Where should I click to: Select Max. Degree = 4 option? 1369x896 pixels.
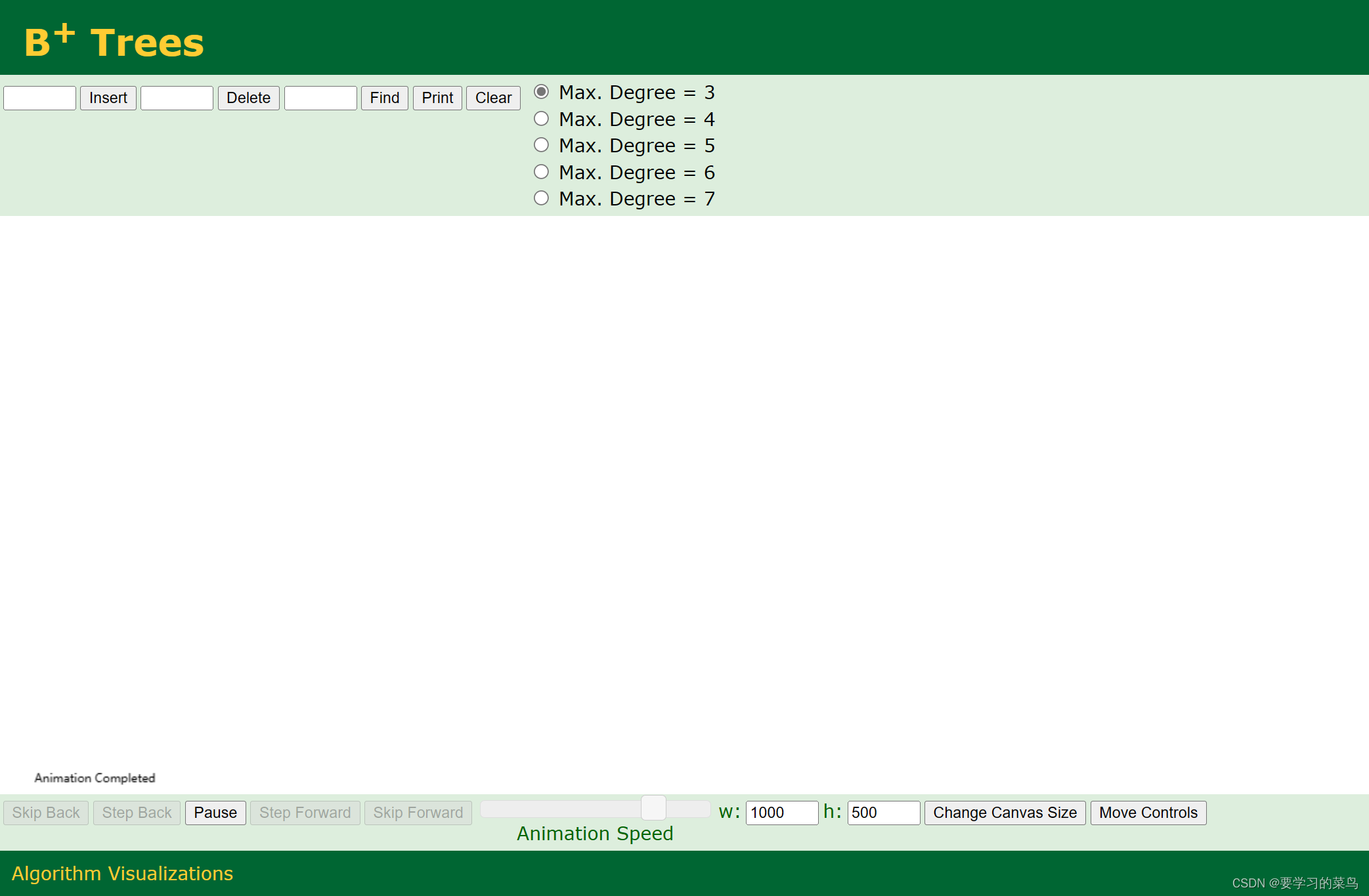541,119
